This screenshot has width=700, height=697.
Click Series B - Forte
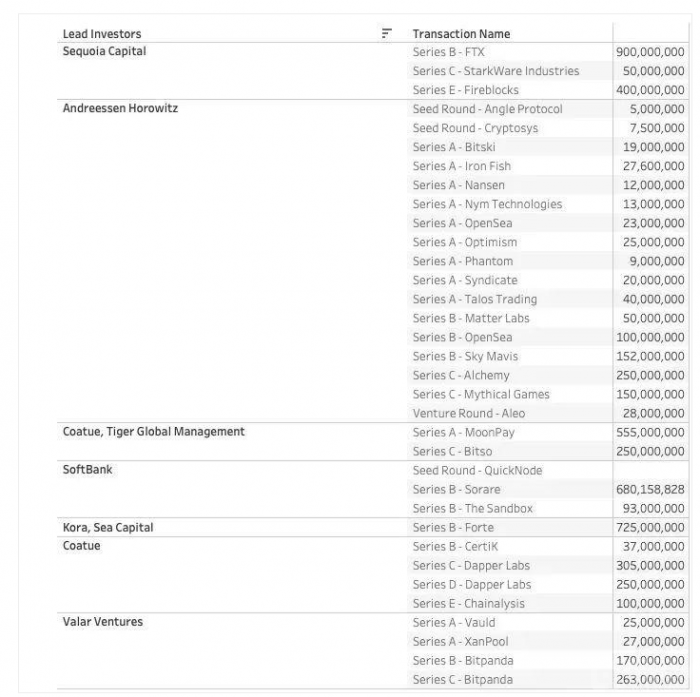[453, 527]
